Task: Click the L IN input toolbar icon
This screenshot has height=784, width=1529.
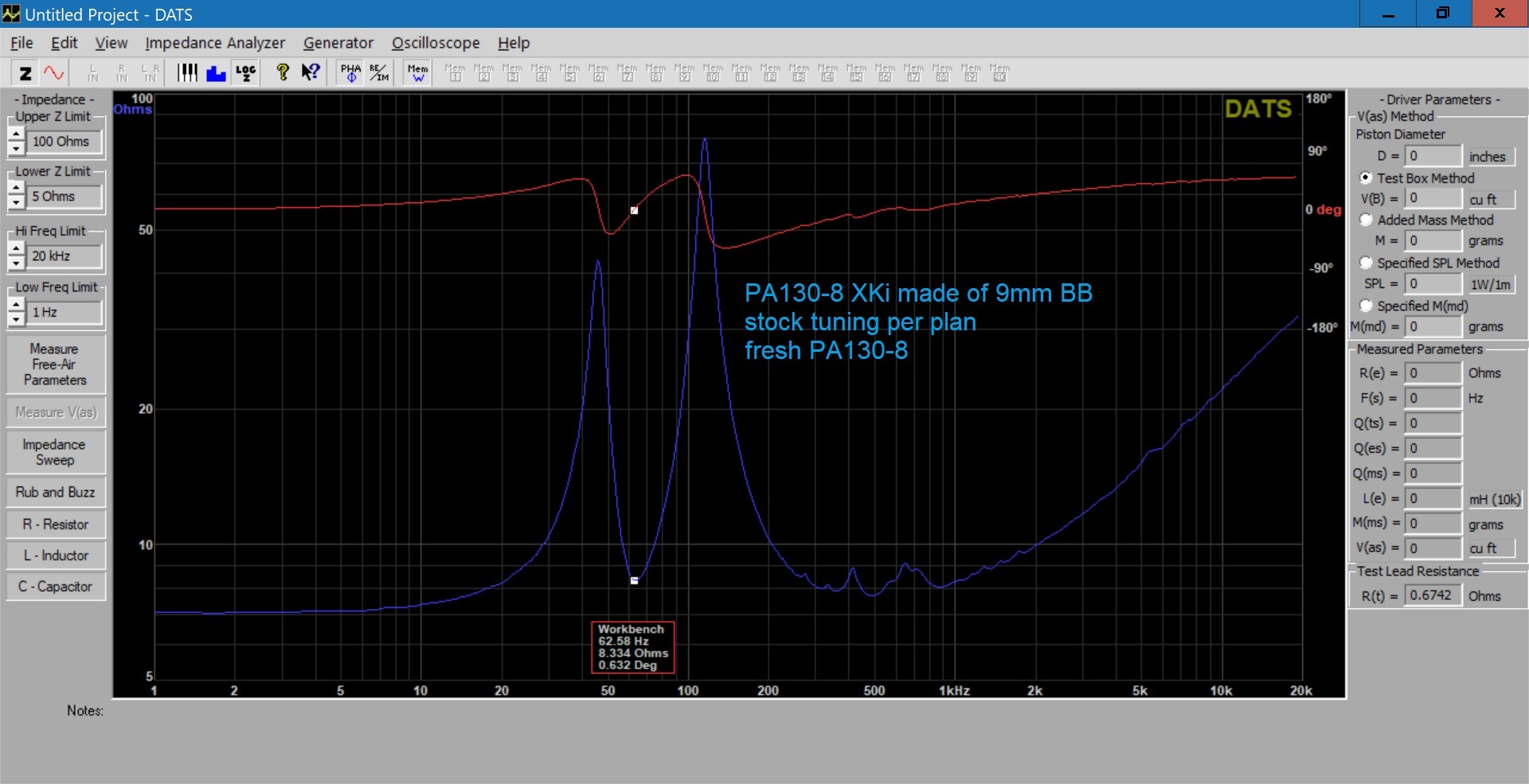Action: click(x=92, y=73)
